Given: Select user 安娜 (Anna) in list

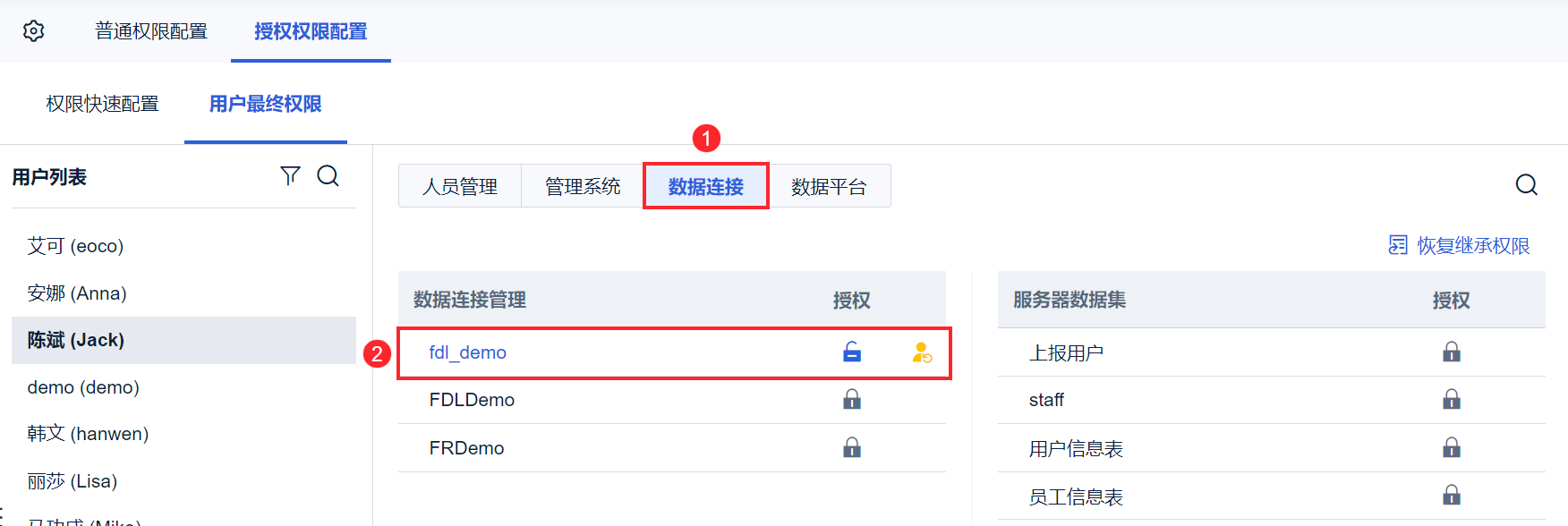Looking at the screenshot, I should (77, 293).
